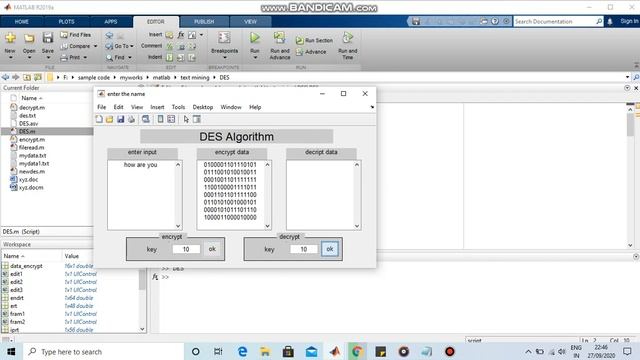Click the Comment percent icon in the EDIT group
This screenshot has width=640, height=360.
coord(169,46)
